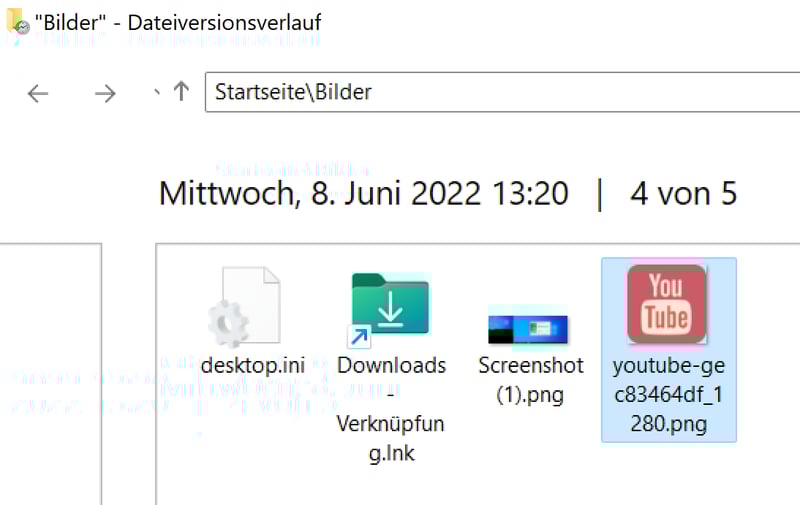Select the desktop.ini file icon
The height and width of the screenshot is (505, 800).
click(x=244, y=308)
